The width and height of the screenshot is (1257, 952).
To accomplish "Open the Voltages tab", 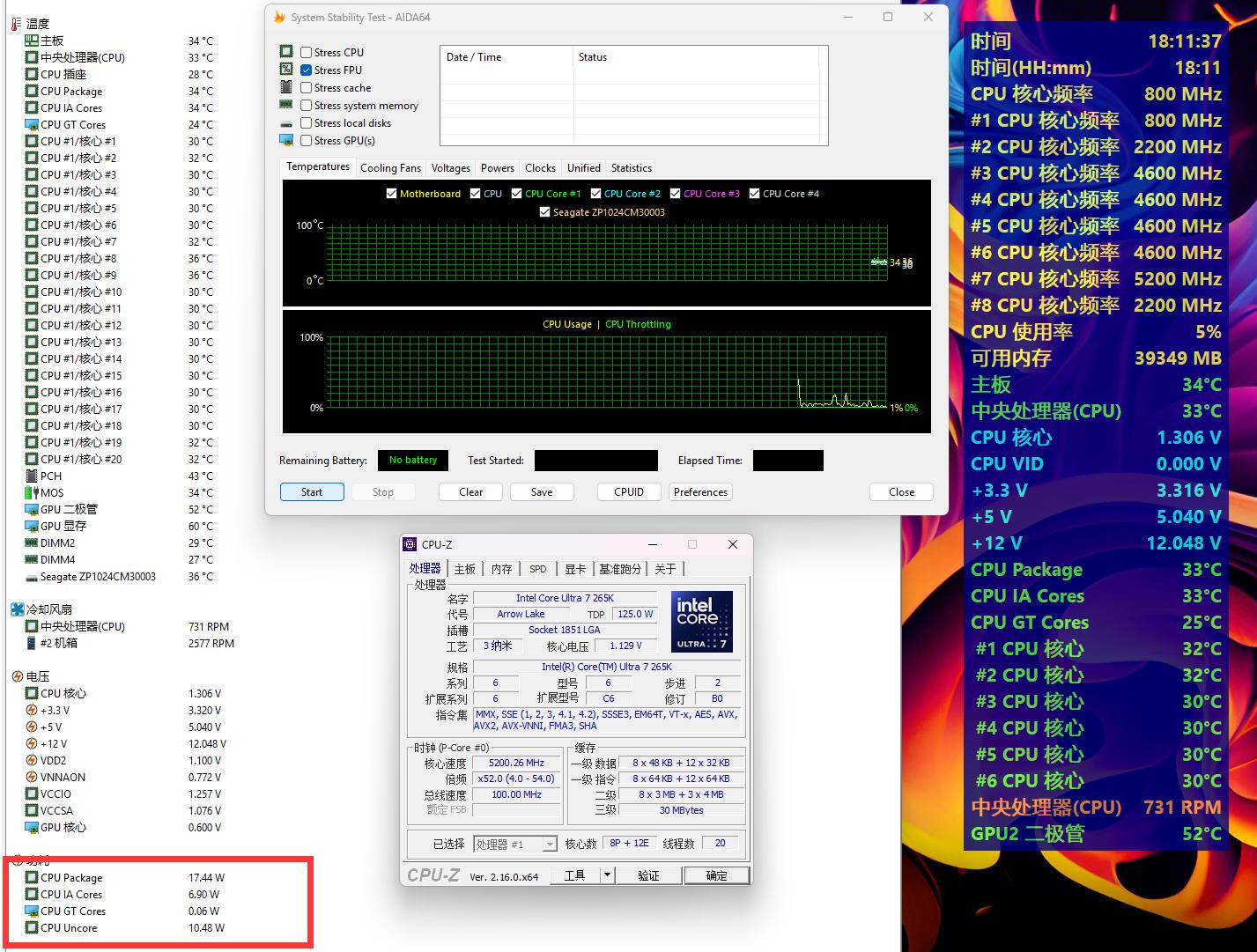I will pyautogui.click(x=451, y=168).
